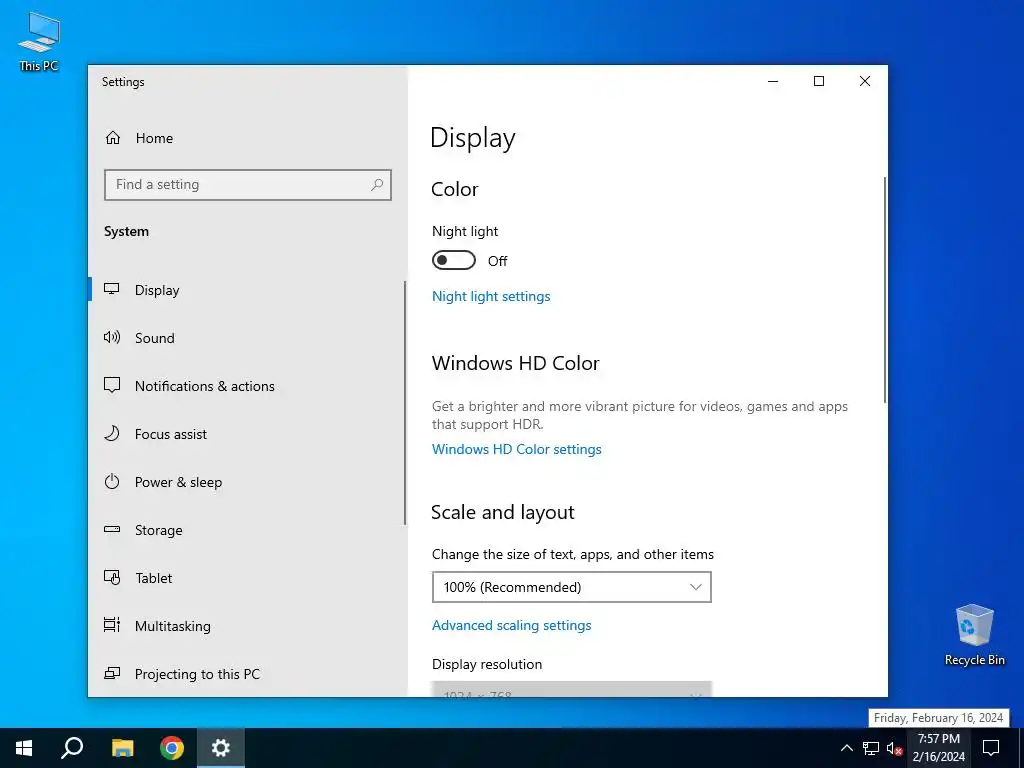This screenshot has height=768, width=1024.
Task: Open Home in Settings sidebar
Action: coord(247,138)
